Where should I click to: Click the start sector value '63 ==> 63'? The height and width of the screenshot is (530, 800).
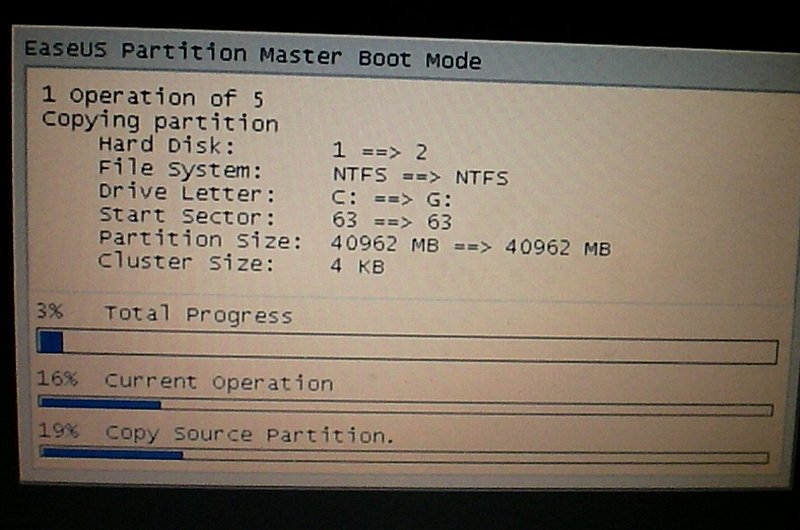(x=391, y=221)
